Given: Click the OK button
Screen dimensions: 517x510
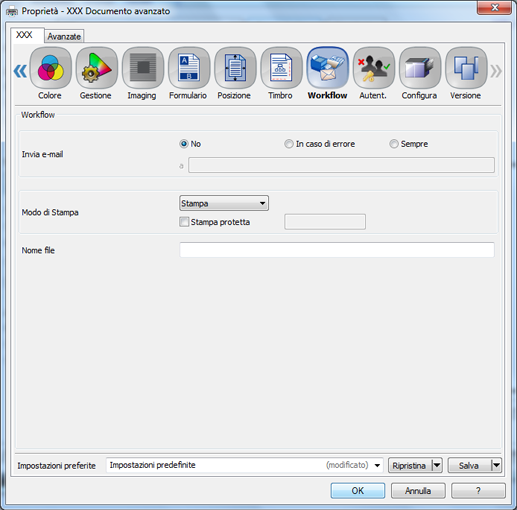Looking at the screenshot, I should click(x=358, y=490).
